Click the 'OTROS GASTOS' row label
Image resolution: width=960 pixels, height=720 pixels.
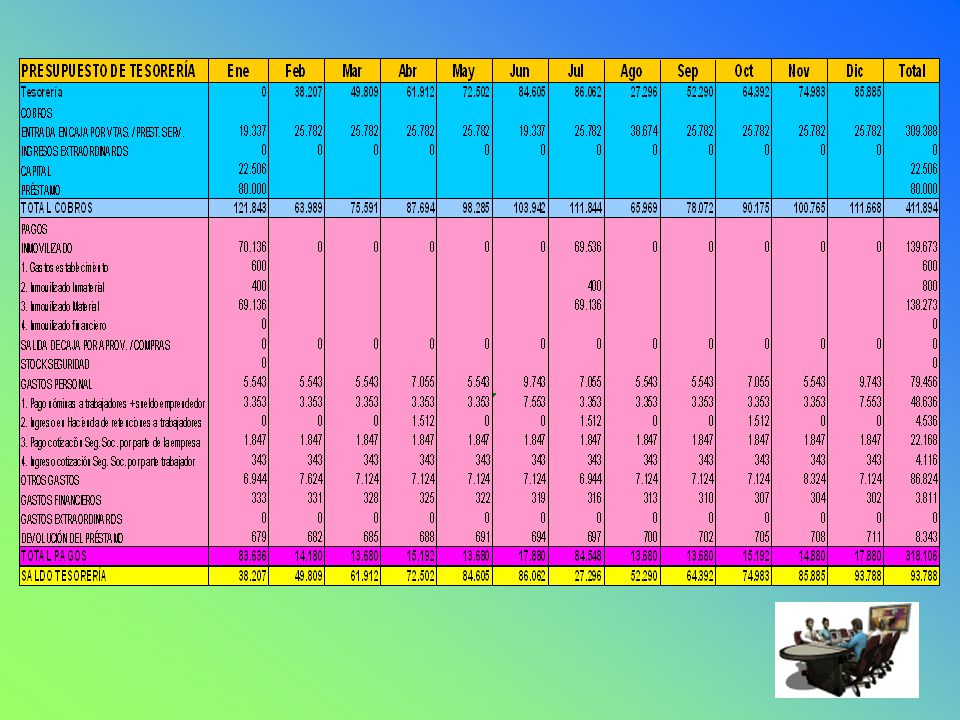point(50,481)
